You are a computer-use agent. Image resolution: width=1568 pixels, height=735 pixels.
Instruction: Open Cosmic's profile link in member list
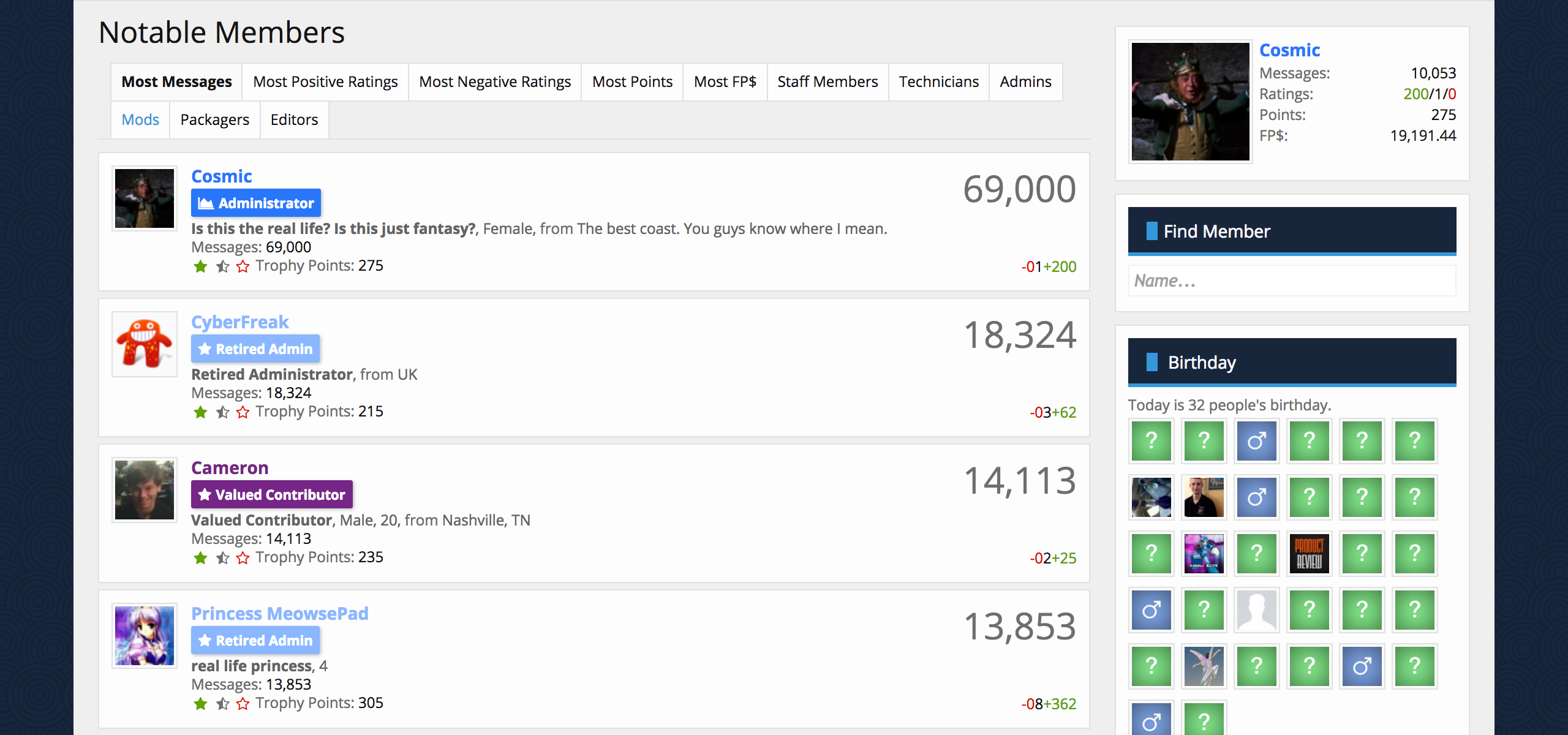pyautogui.click(x=221, y=176)
